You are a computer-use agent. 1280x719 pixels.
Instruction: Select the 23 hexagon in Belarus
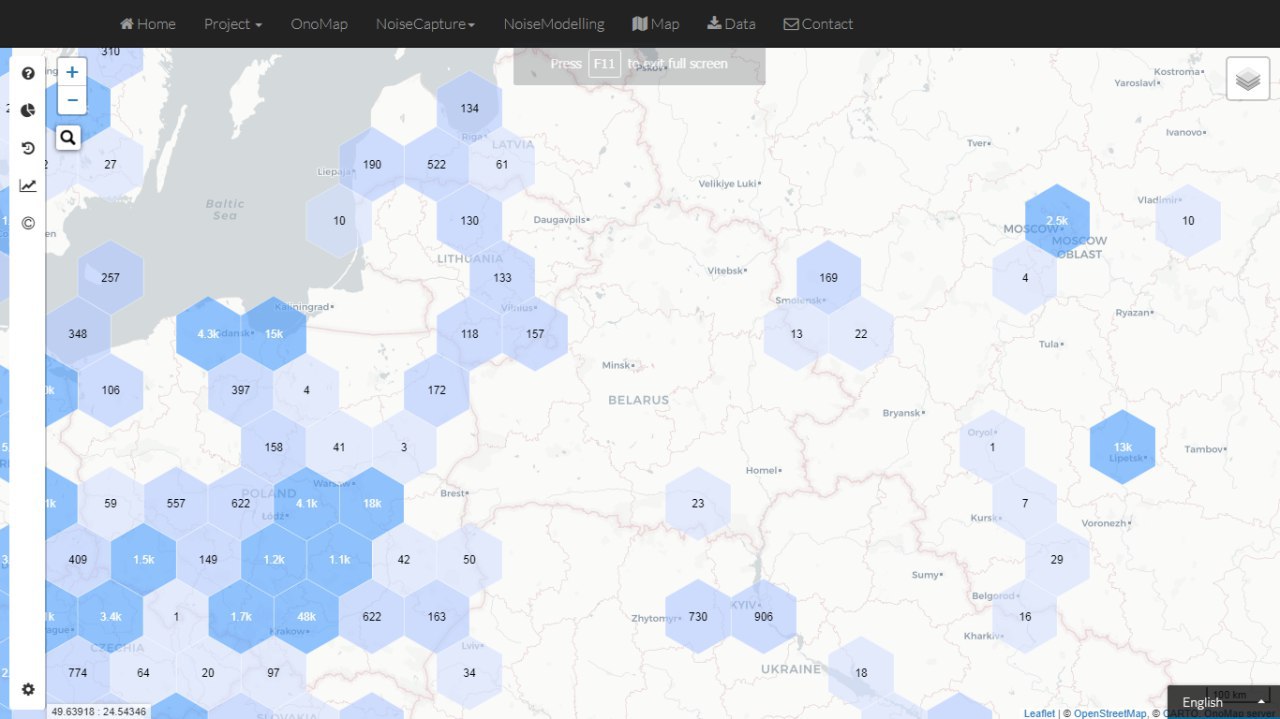(698, 504)
